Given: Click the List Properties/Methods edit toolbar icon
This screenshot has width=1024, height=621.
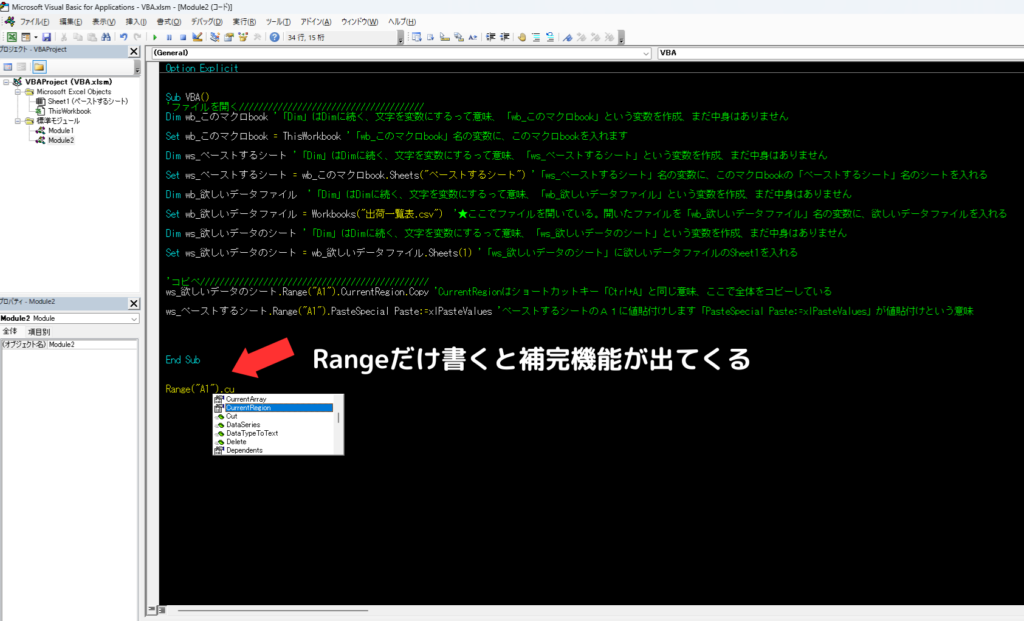Looking at the screenshot, I should pos(416,37).
